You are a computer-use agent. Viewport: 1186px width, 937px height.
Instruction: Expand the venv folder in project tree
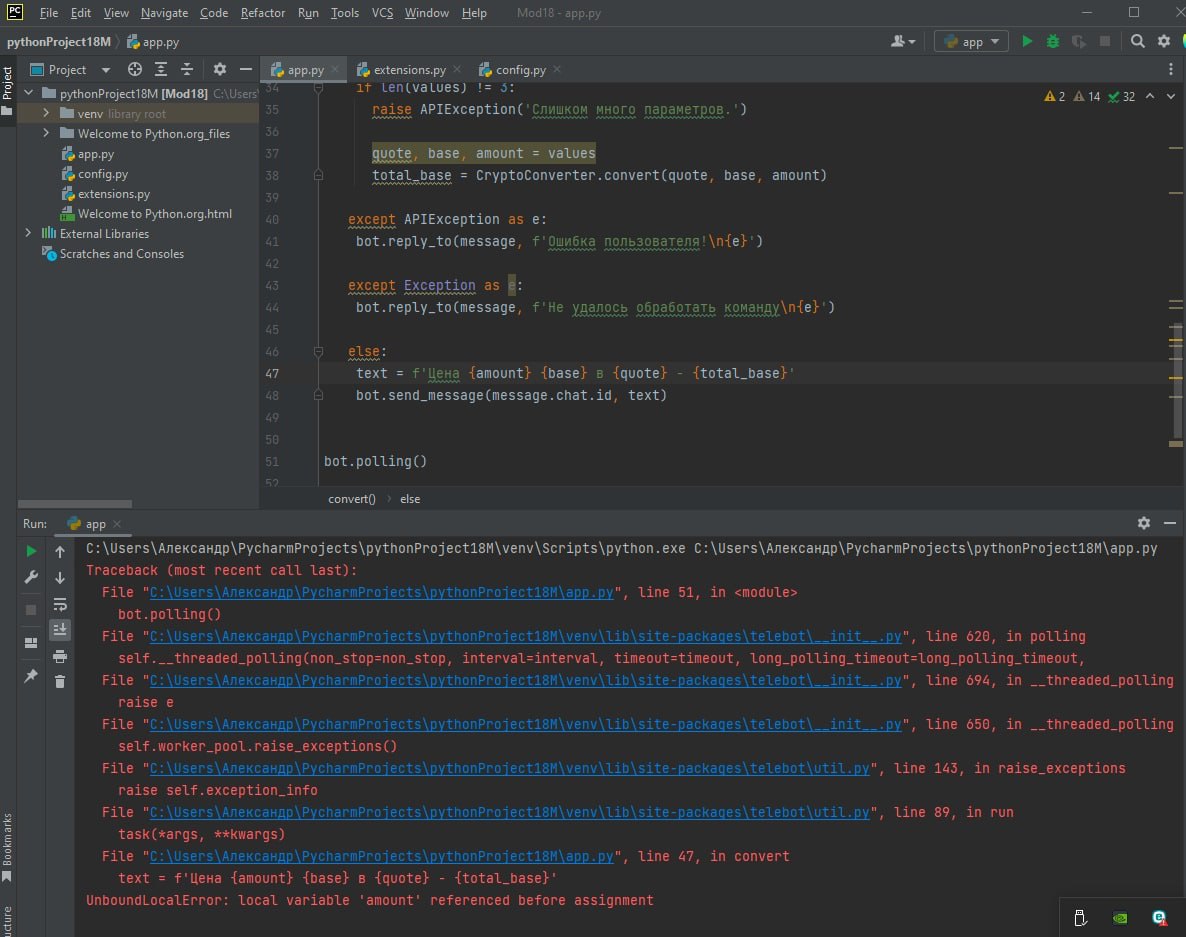click(46, 114)
